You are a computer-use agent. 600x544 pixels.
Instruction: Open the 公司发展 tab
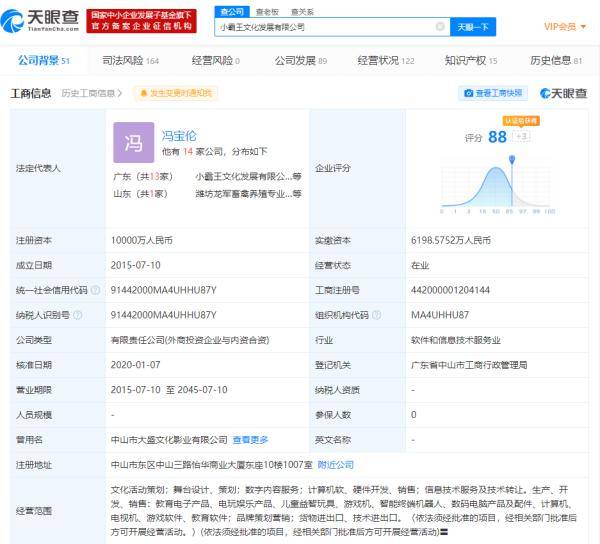301,60
